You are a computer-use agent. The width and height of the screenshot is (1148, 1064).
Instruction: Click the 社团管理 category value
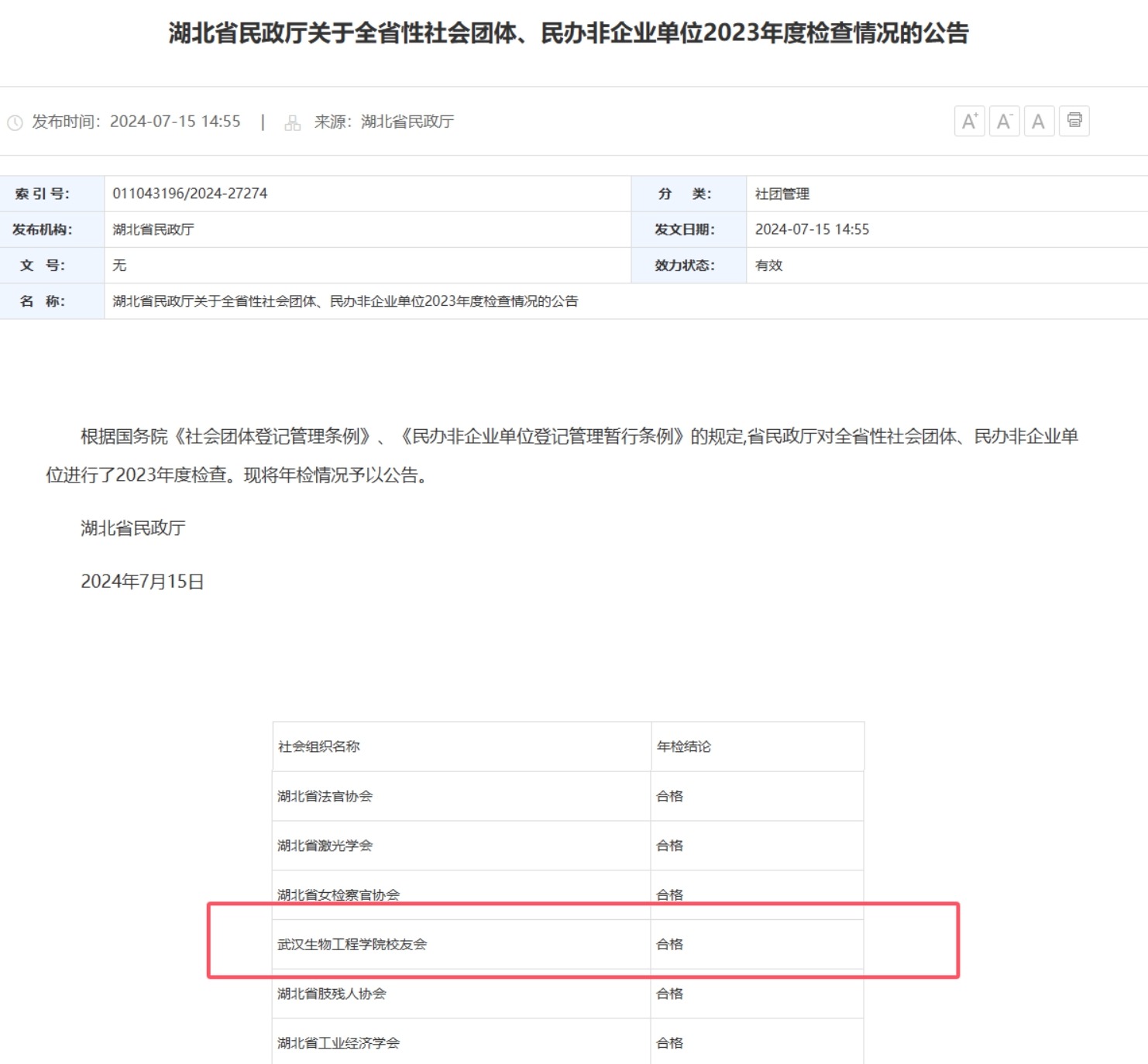coord(782,194)
